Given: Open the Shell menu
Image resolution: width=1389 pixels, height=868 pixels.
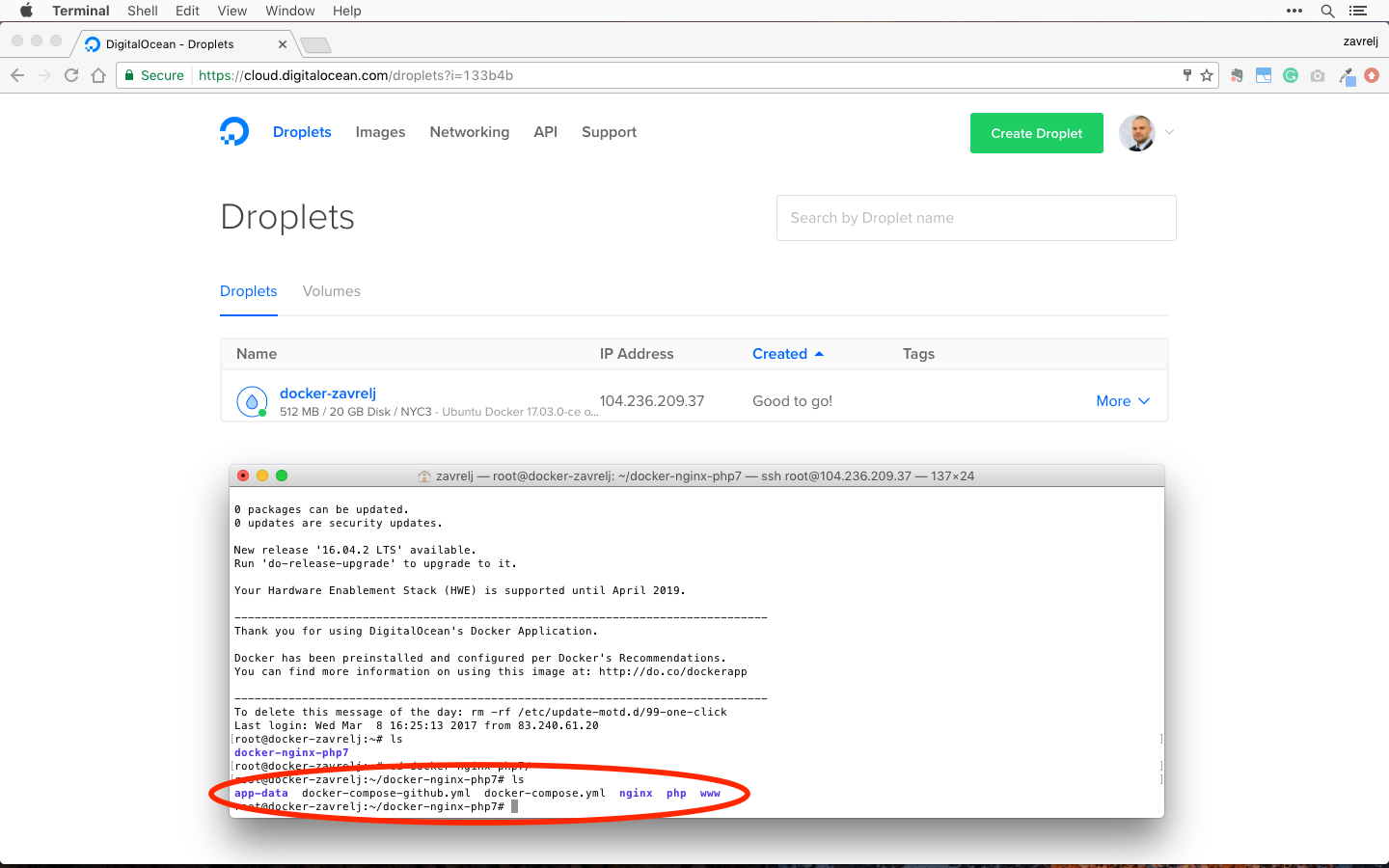Looking at the screenshot, I should pyautogui.click(x=143, y=11).
